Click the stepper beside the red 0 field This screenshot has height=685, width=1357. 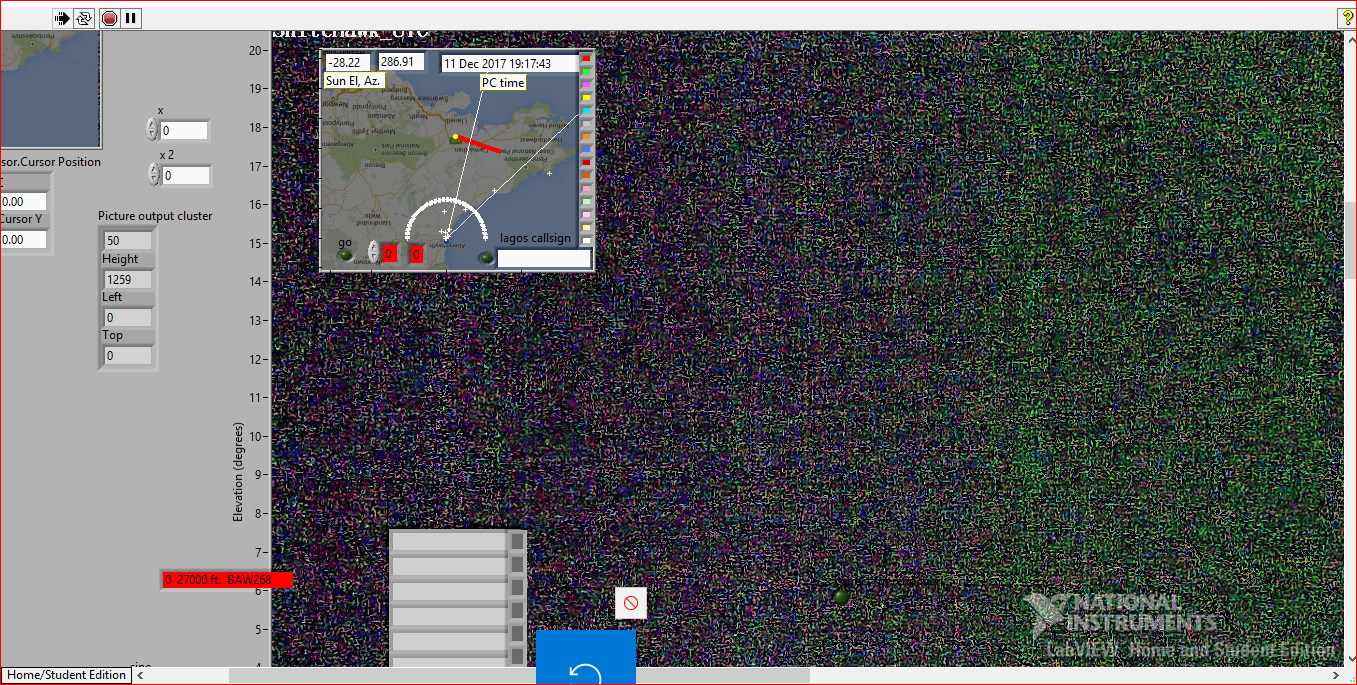tap(373, 253)
